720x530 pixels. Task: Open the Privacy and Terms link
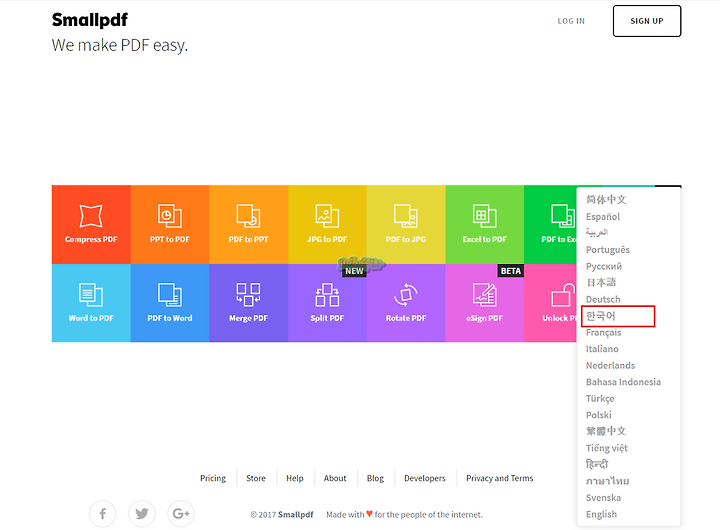(x=500, y=478)
